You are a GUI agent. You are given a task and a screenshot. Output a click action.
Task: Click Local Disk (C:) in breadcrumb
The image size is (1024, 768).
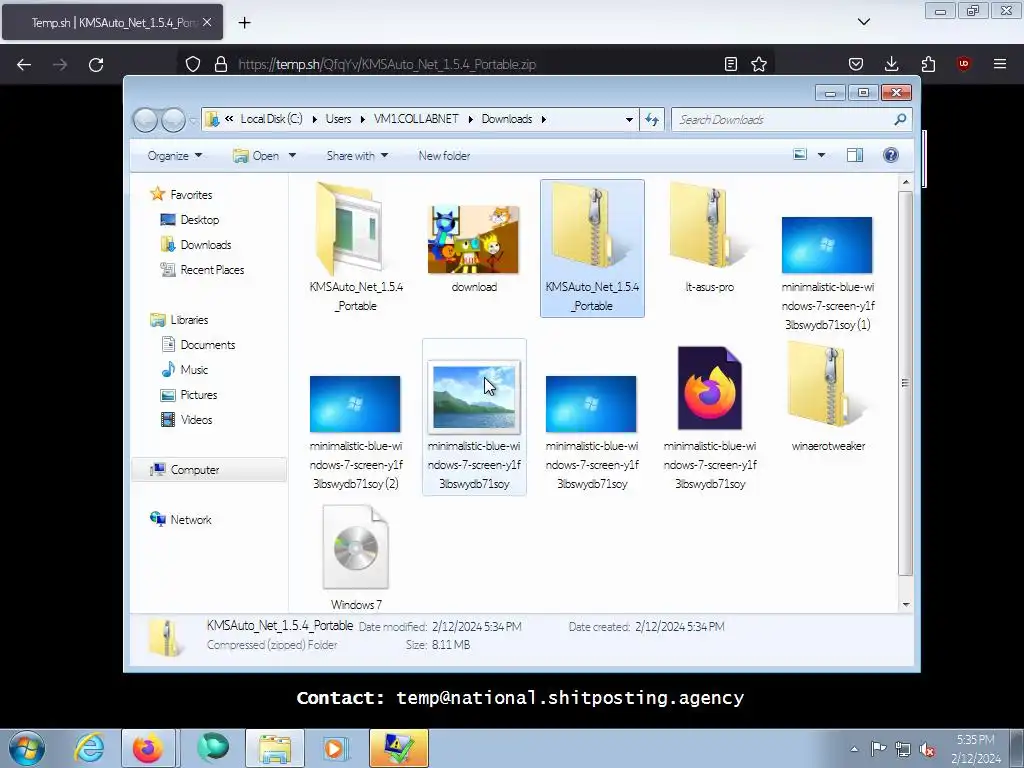[271, 119]
